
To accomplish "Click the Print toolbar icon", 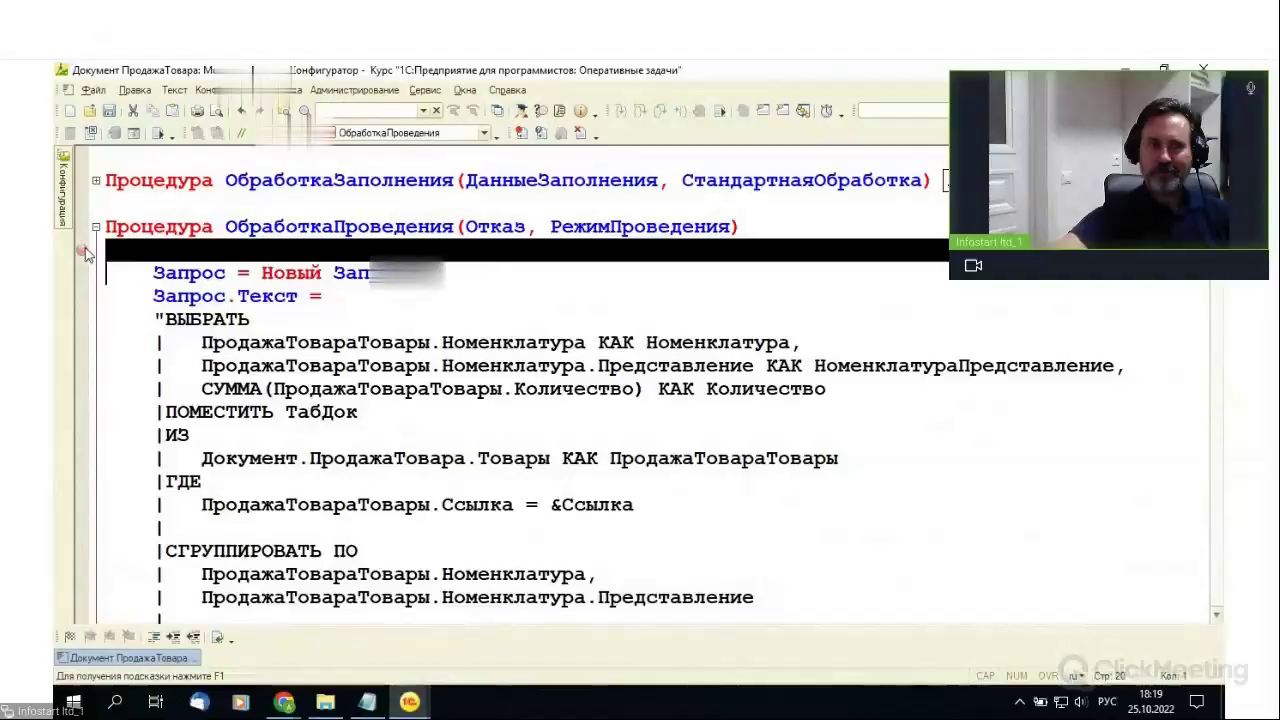I will [x=198, y=111].
